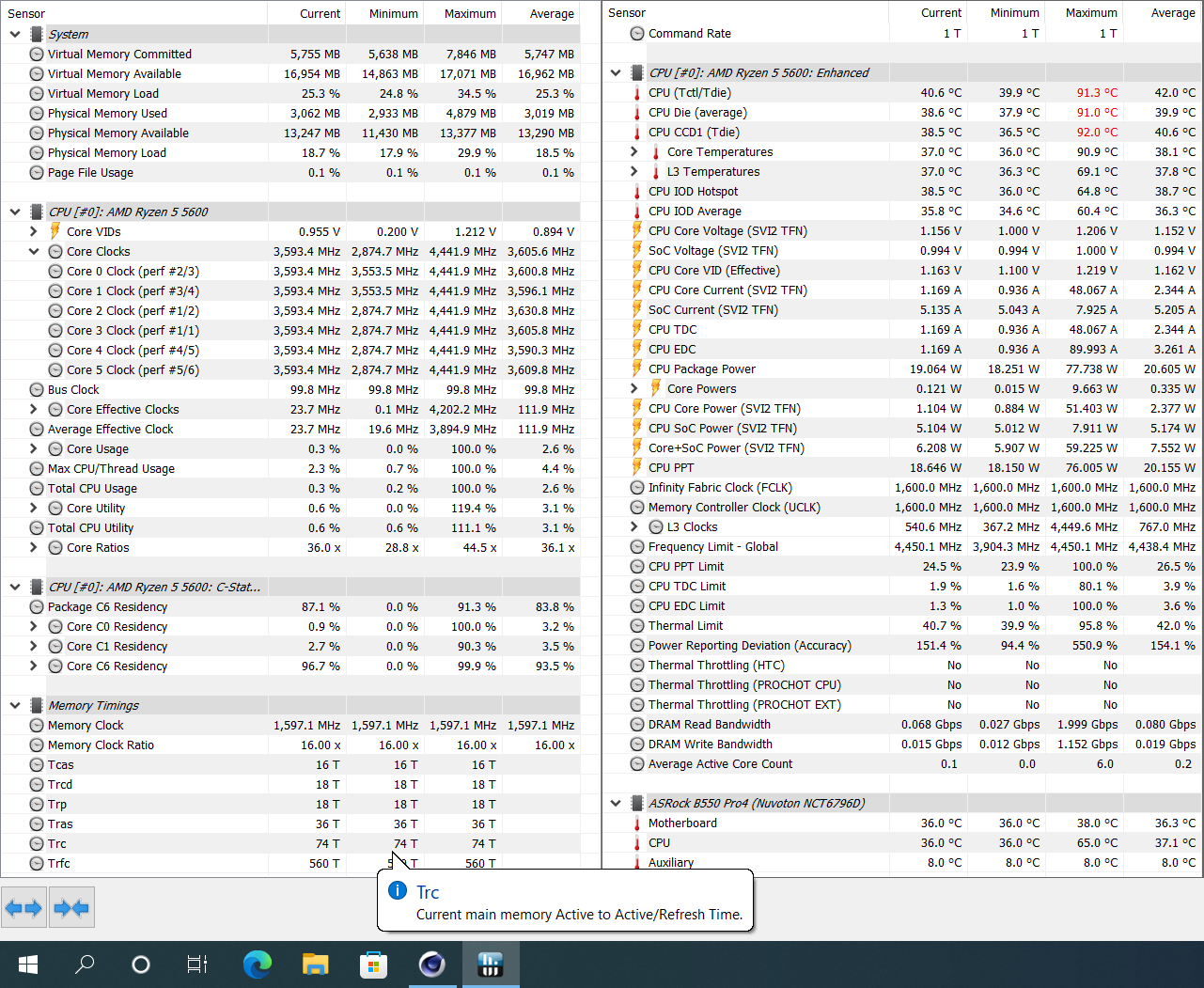Collapse the ASRock B550 Pro4 group
This screenshot has height=988, width=1204.
(x=616, y=803)
